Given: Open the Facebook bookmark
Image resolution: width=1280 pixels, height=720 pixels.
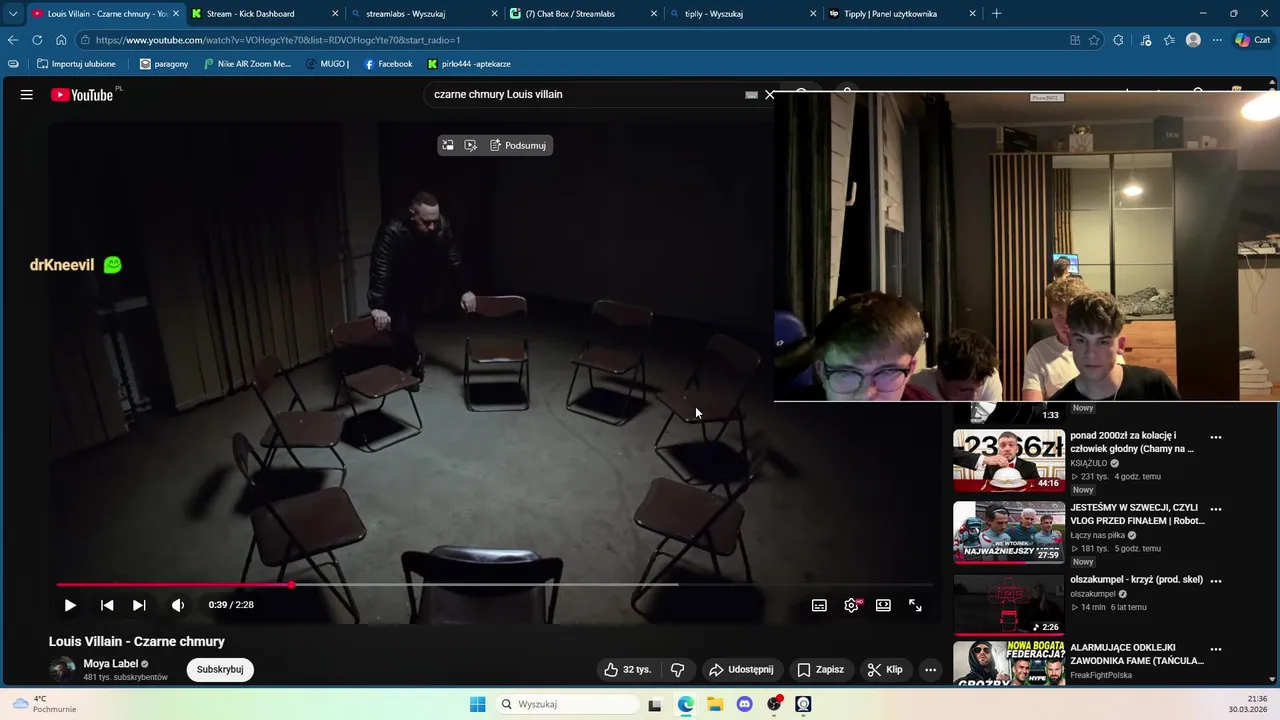Looking at the screenshot, I should (x=388, y=64).
